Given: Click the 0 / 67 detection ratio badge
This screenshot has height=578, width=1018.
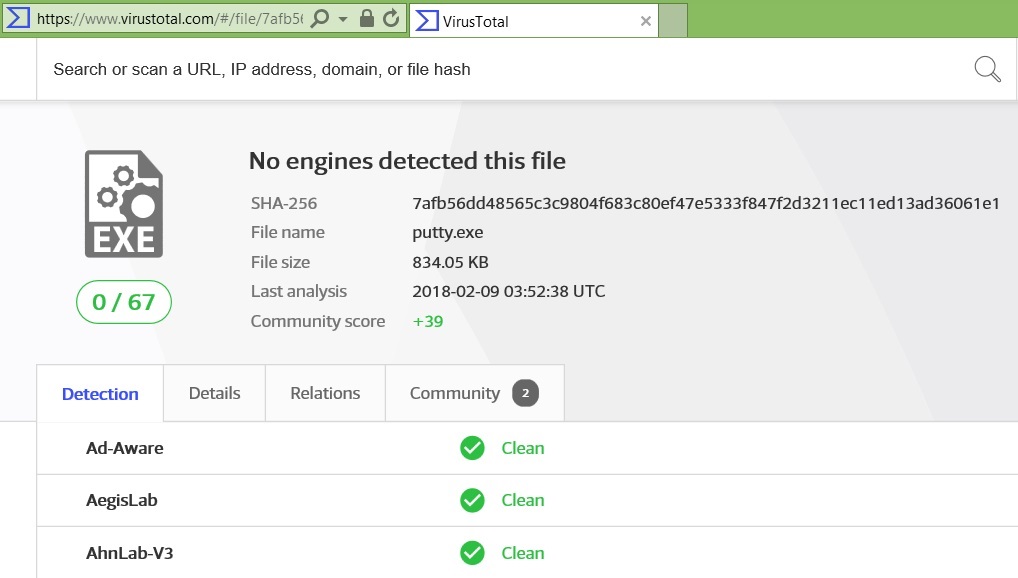Looking at the screenshot, I should coord(124,302).
